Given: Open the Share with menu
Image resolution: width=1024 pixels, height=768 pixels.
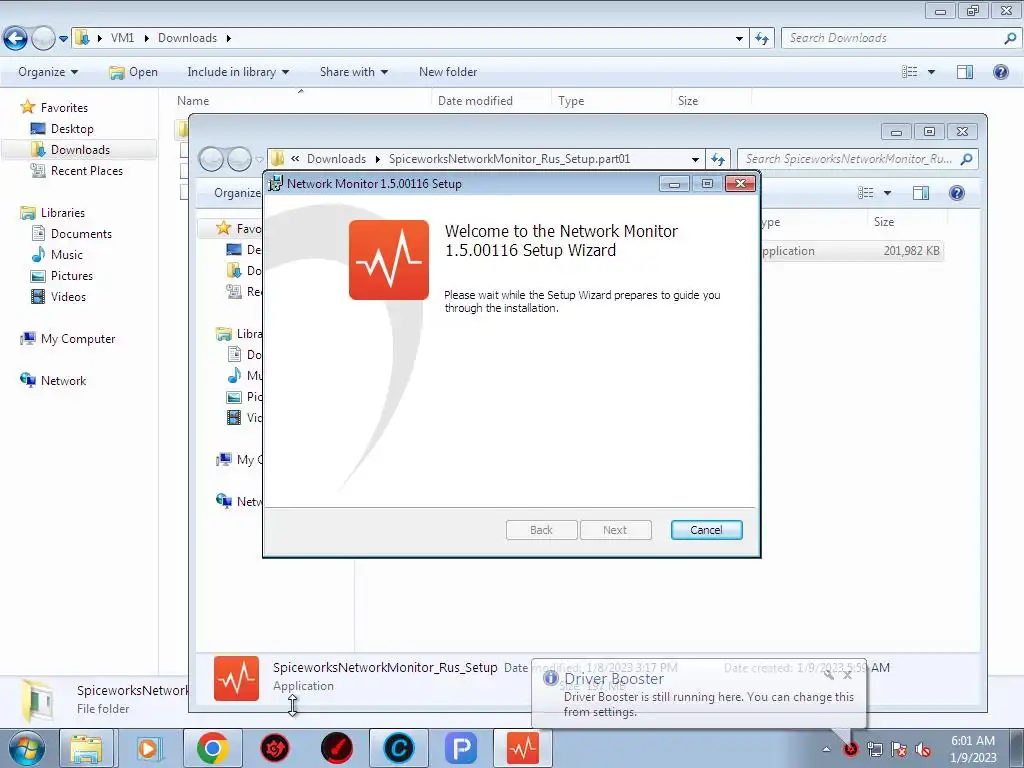Looking at the screenshot, I should (x=353, y=72).
